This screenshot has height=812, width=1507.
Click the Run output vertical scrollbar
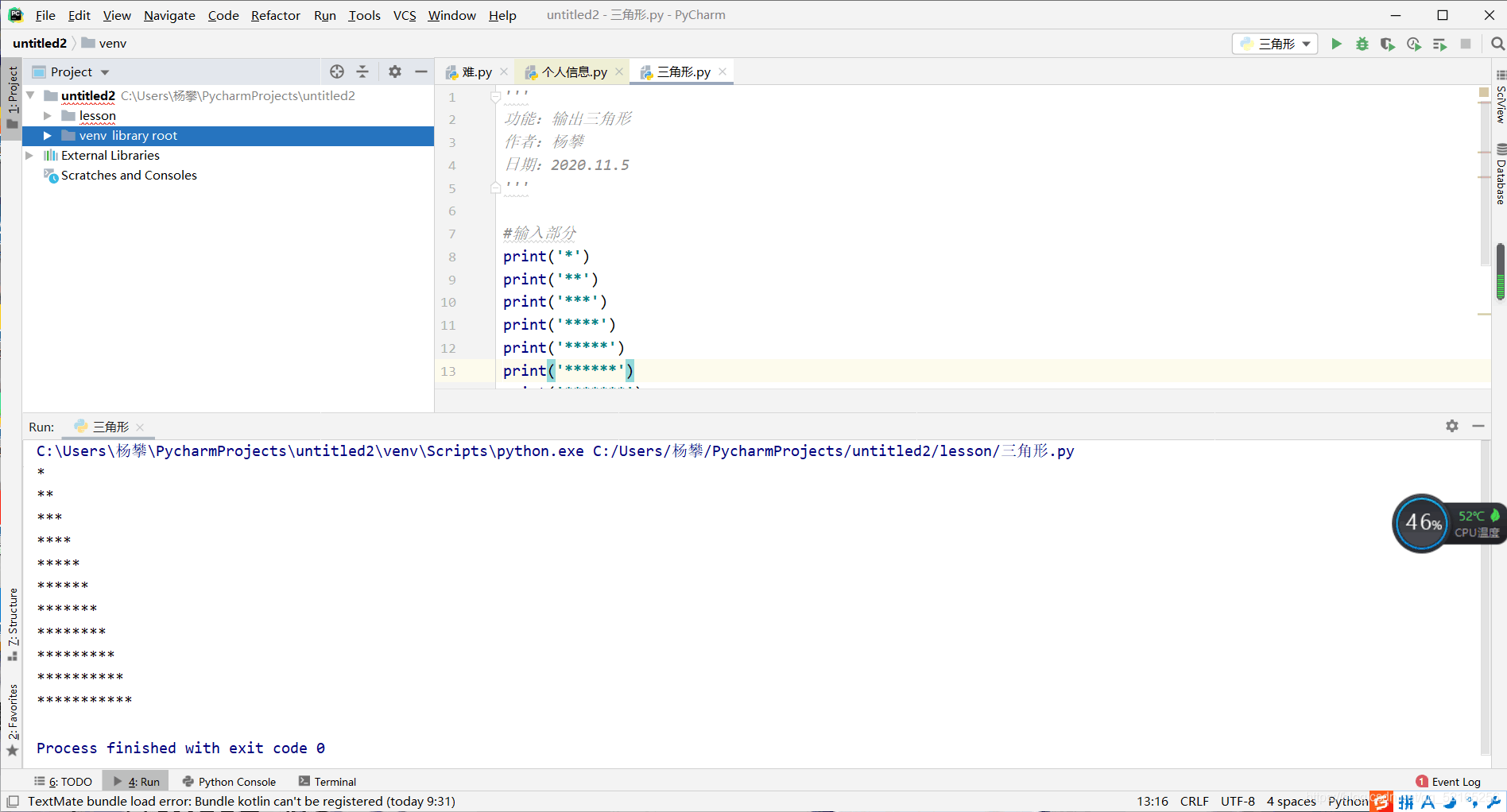1485,596
